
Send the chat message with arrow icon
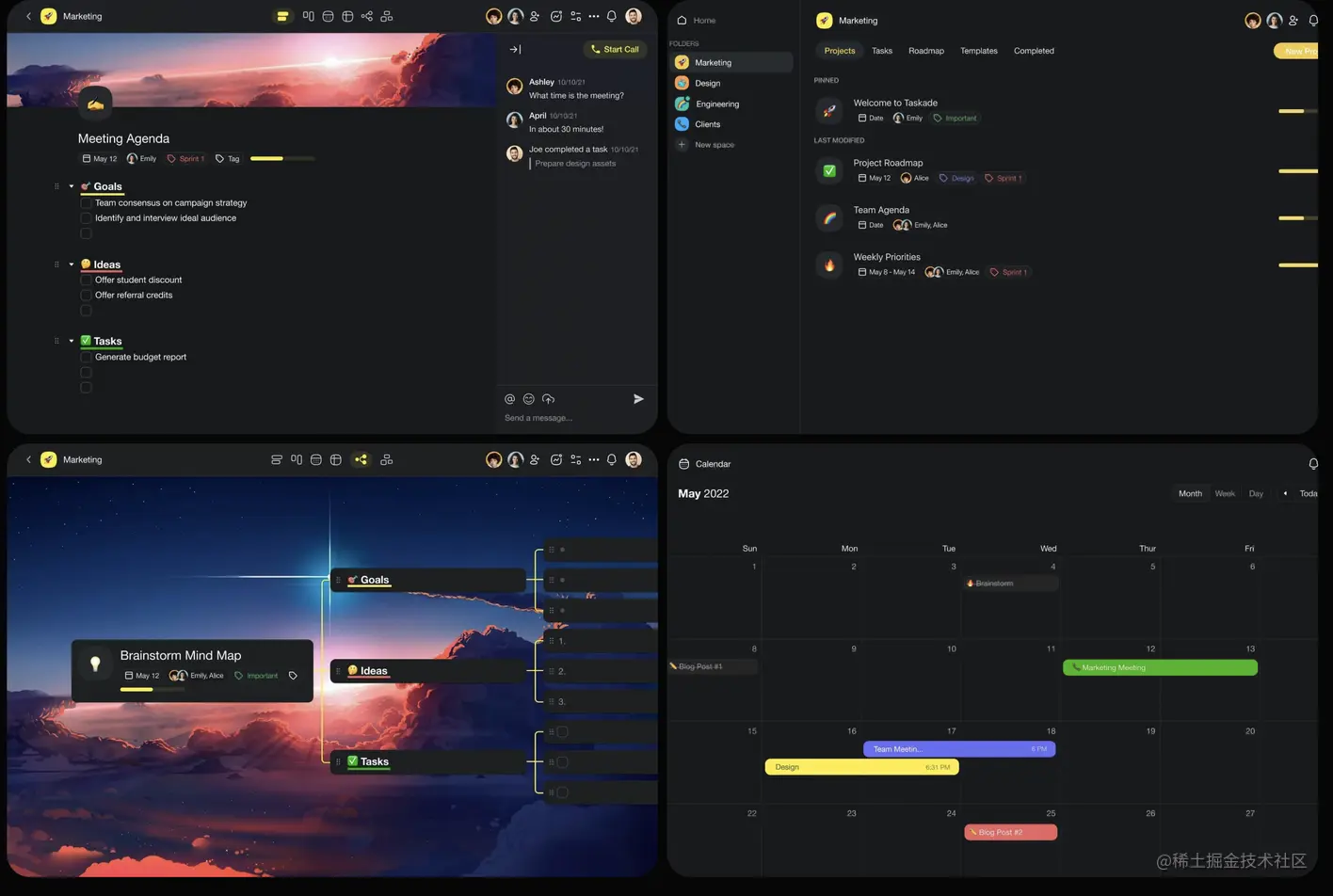(638, 399)
